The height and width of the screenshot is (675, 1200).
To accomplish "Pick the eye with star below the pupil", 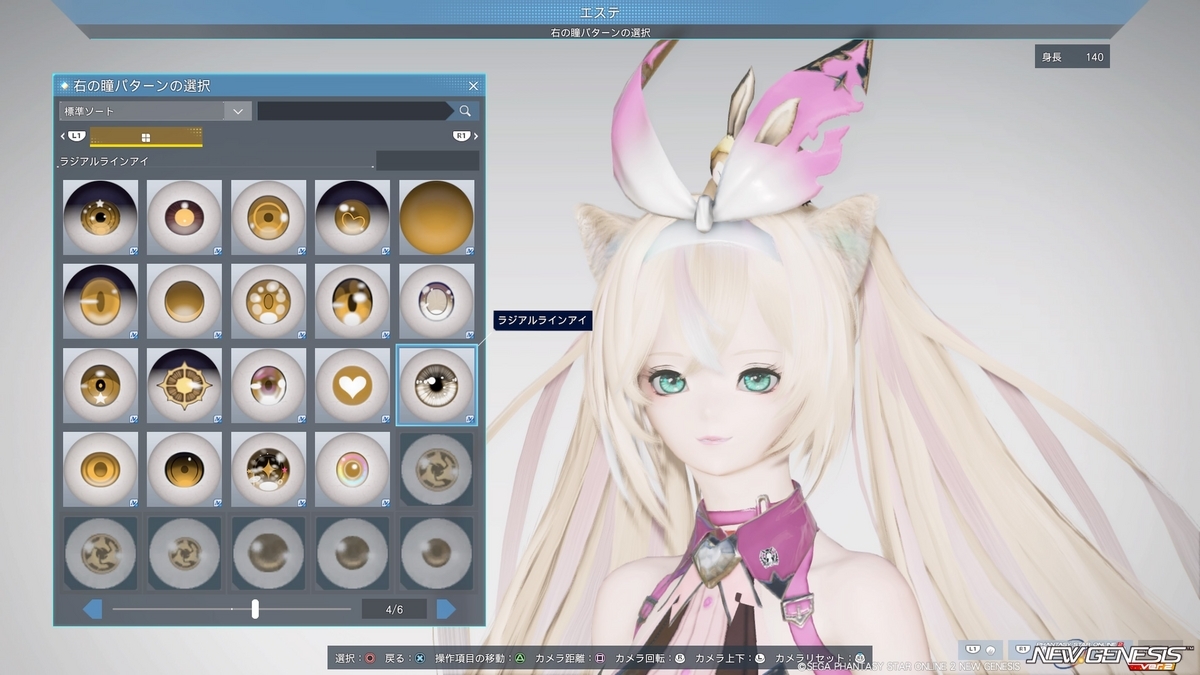I will point(101,385).
